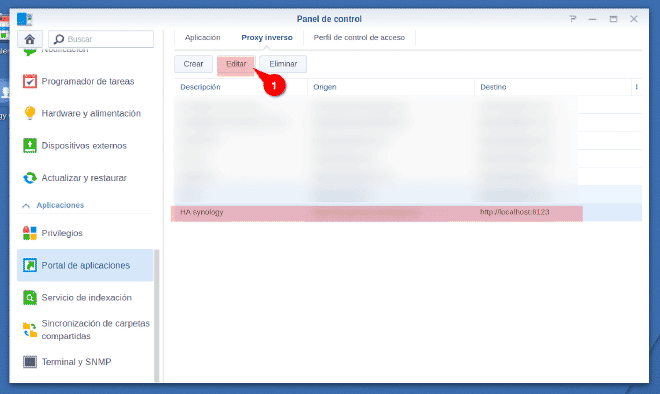Open Actualizar y restaurar icon
Viewport: 660px width, 394px height.
29,178
